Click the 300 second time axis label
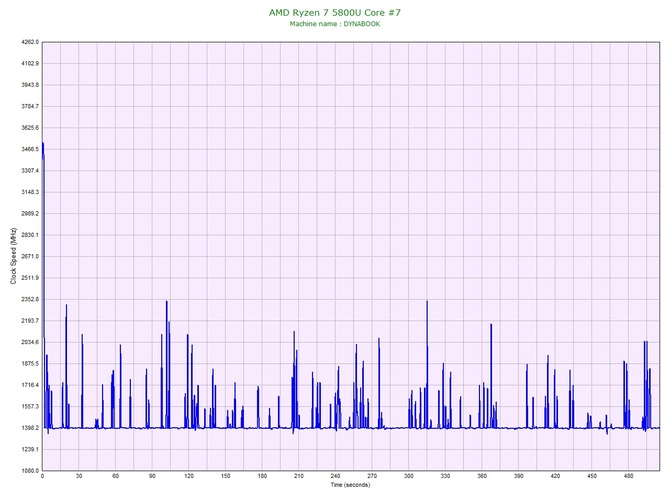Screen dimensions: 670x502 pos(408,476)
